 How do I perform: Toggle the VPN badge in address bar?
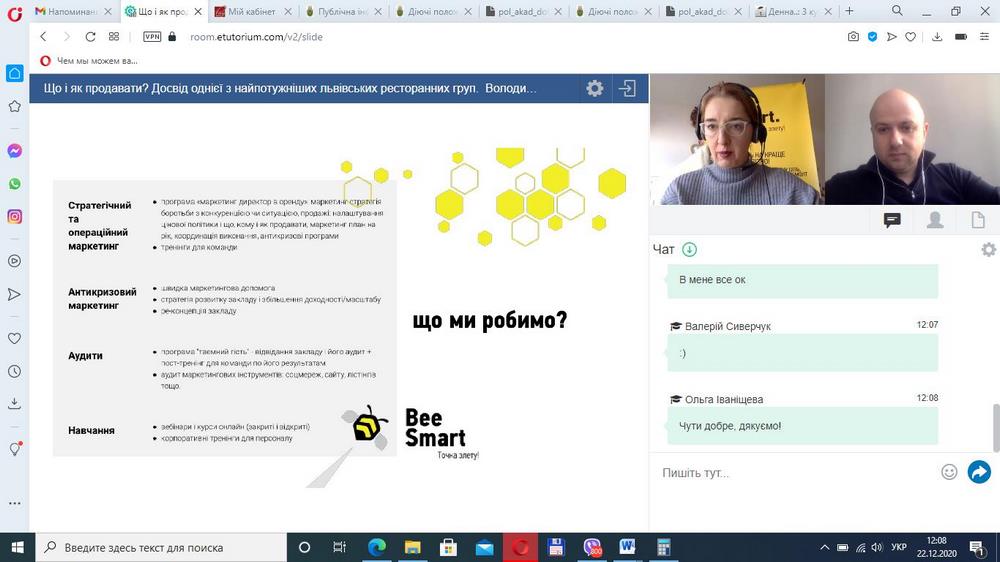152,36
